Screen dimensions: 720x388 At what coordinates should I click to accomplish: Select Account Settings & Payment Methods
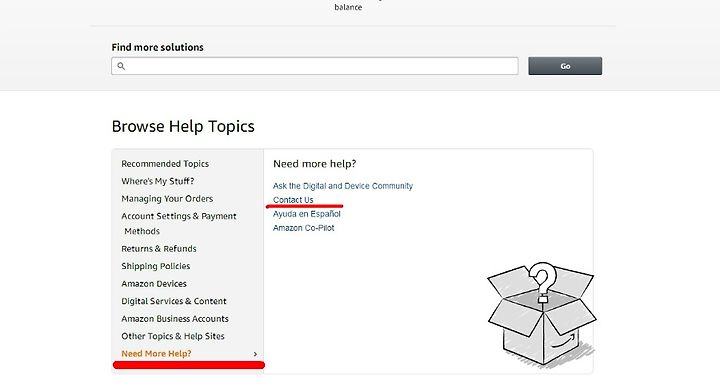coord(179,224)
